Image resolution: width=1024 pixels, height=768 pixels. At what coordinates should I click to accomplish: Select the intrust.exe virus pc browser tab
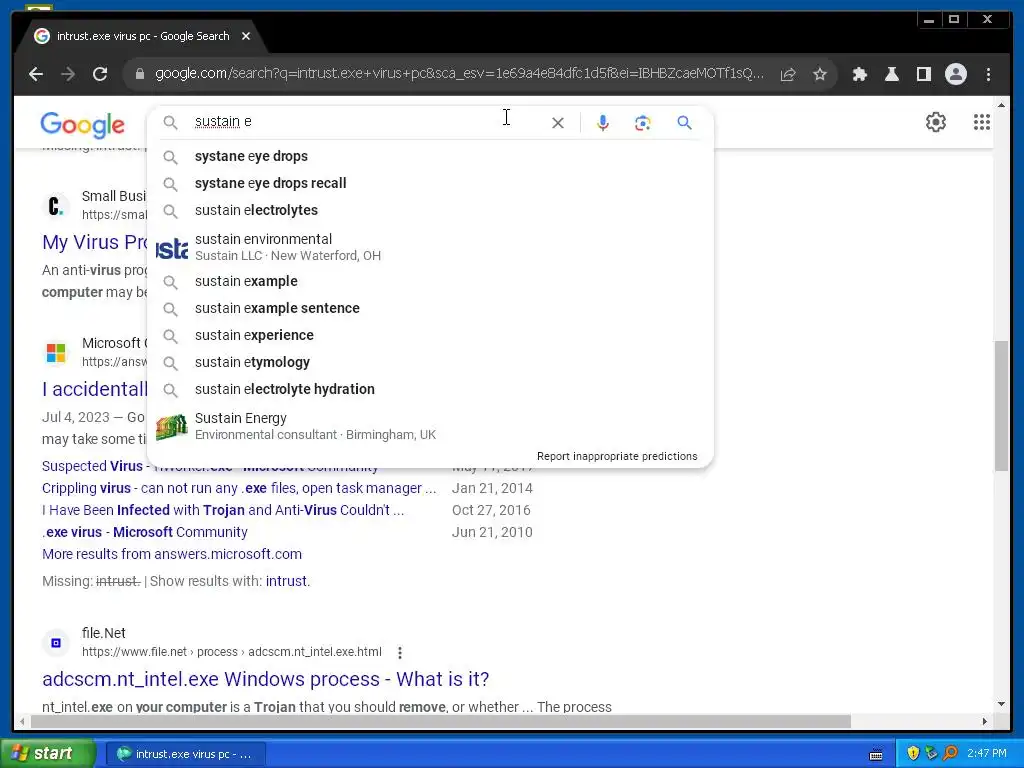(x=142, y=36)
